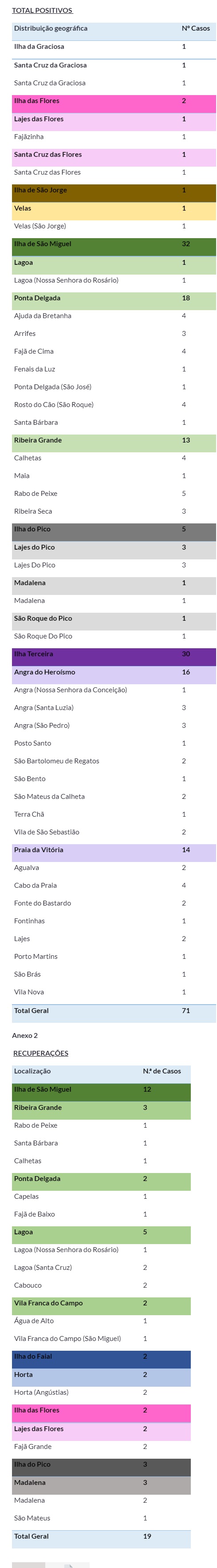This screenshot has width=217, height=1568.
Task: Click the Anexo 2 label
Action: tap(25, 1035)
